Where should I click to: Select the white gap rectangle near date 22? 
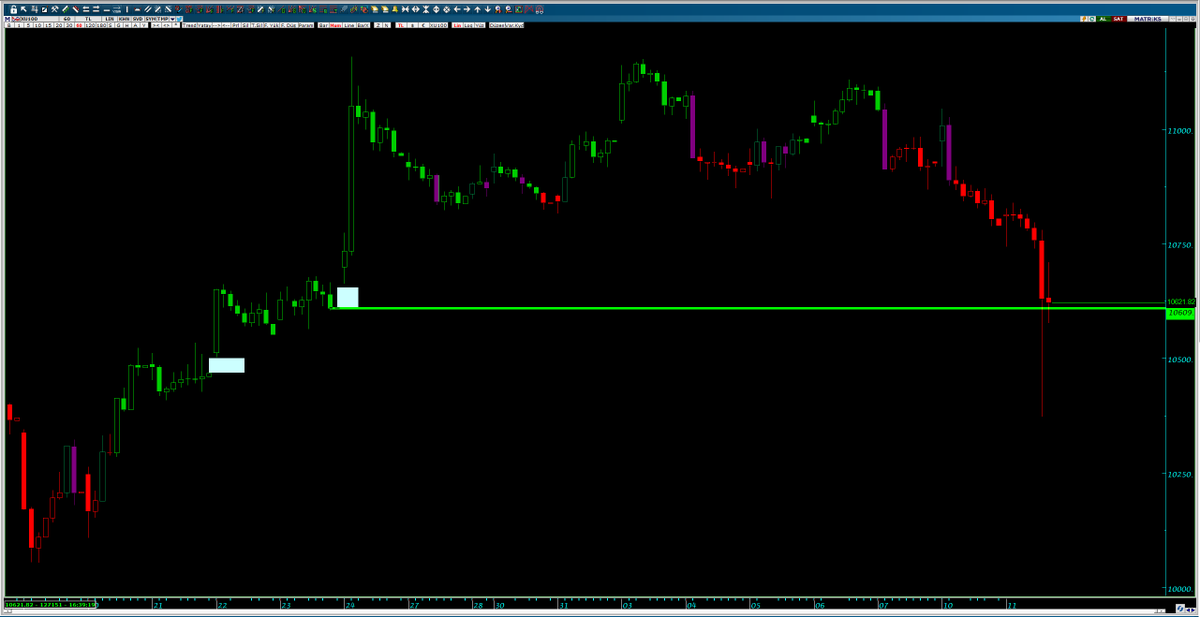click(226, 365)
